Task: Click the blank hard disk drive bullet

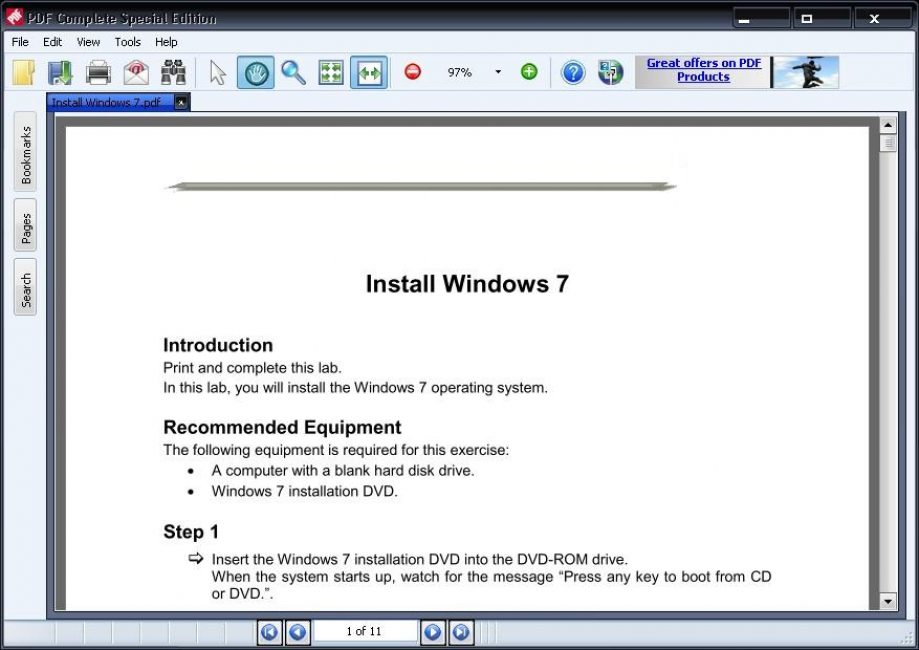Action: 343,471
